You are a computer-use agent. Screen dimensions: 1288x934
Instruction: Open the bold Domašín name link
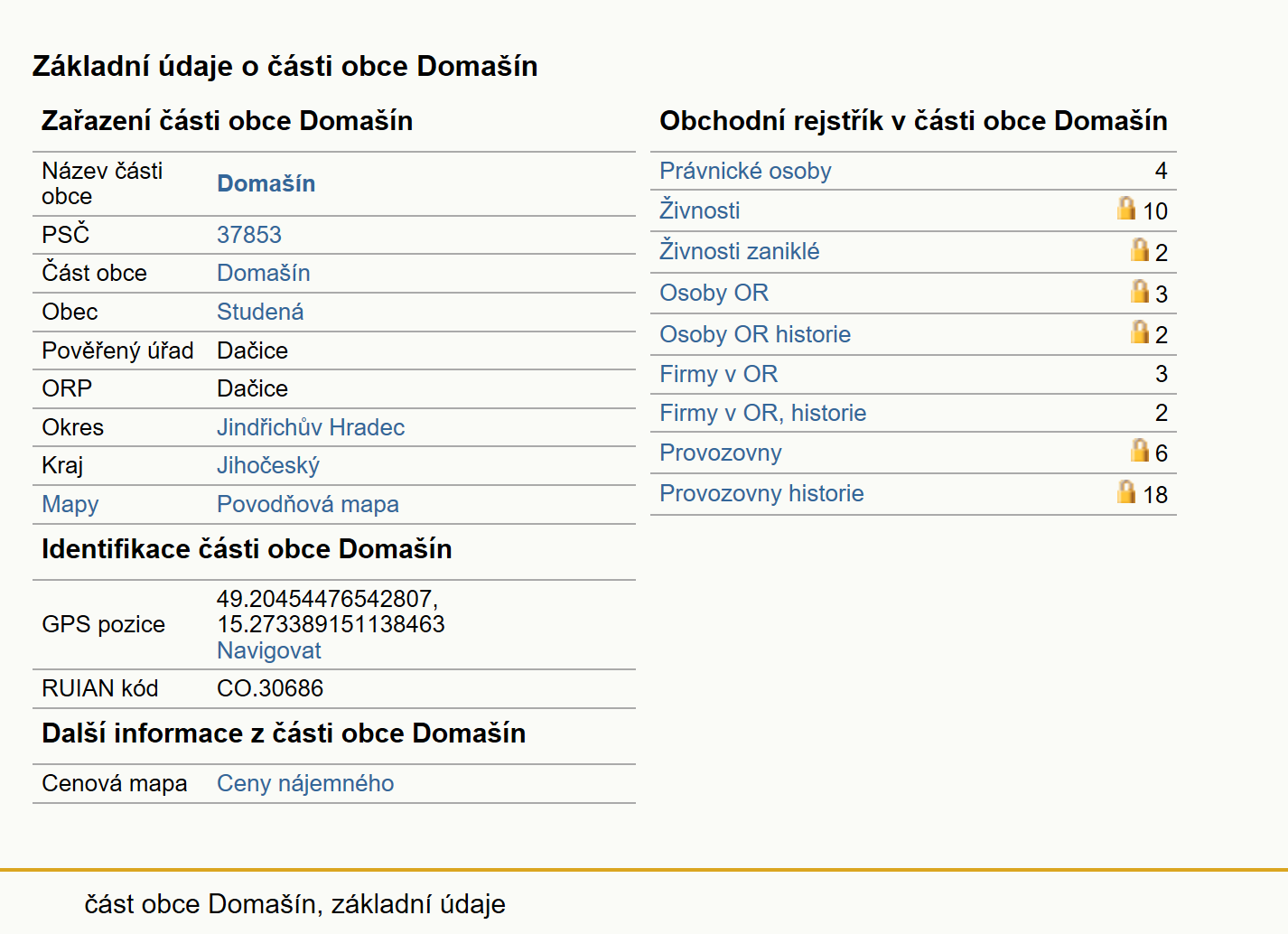266,183
